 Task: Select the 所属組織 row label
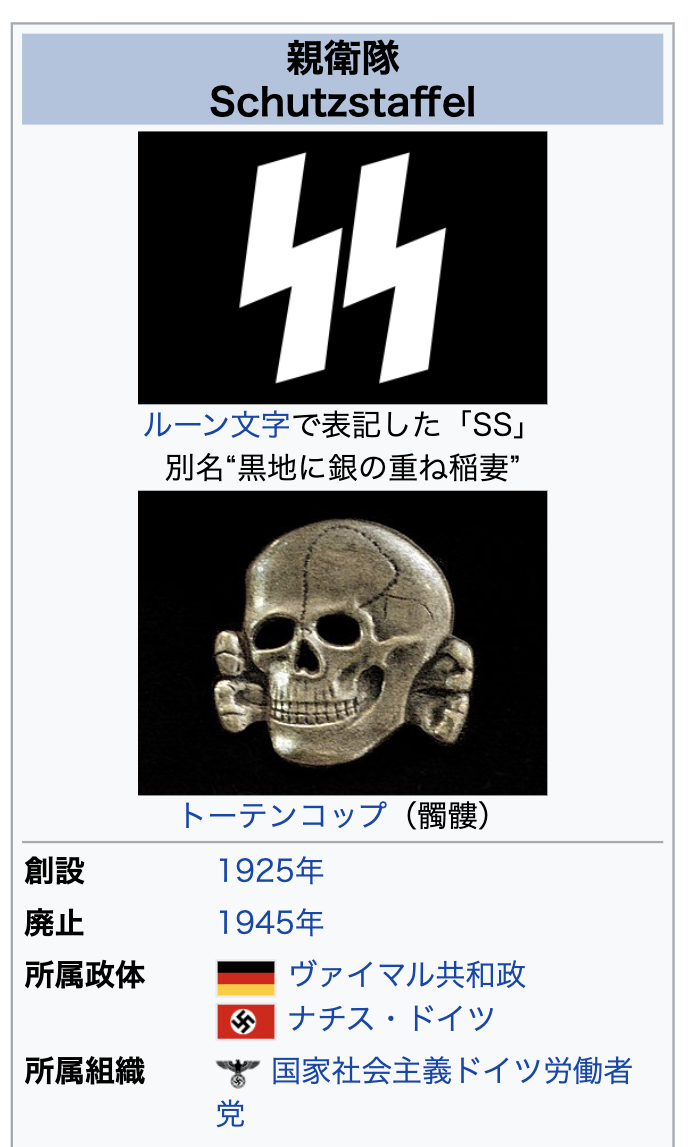pos(85,1071)
